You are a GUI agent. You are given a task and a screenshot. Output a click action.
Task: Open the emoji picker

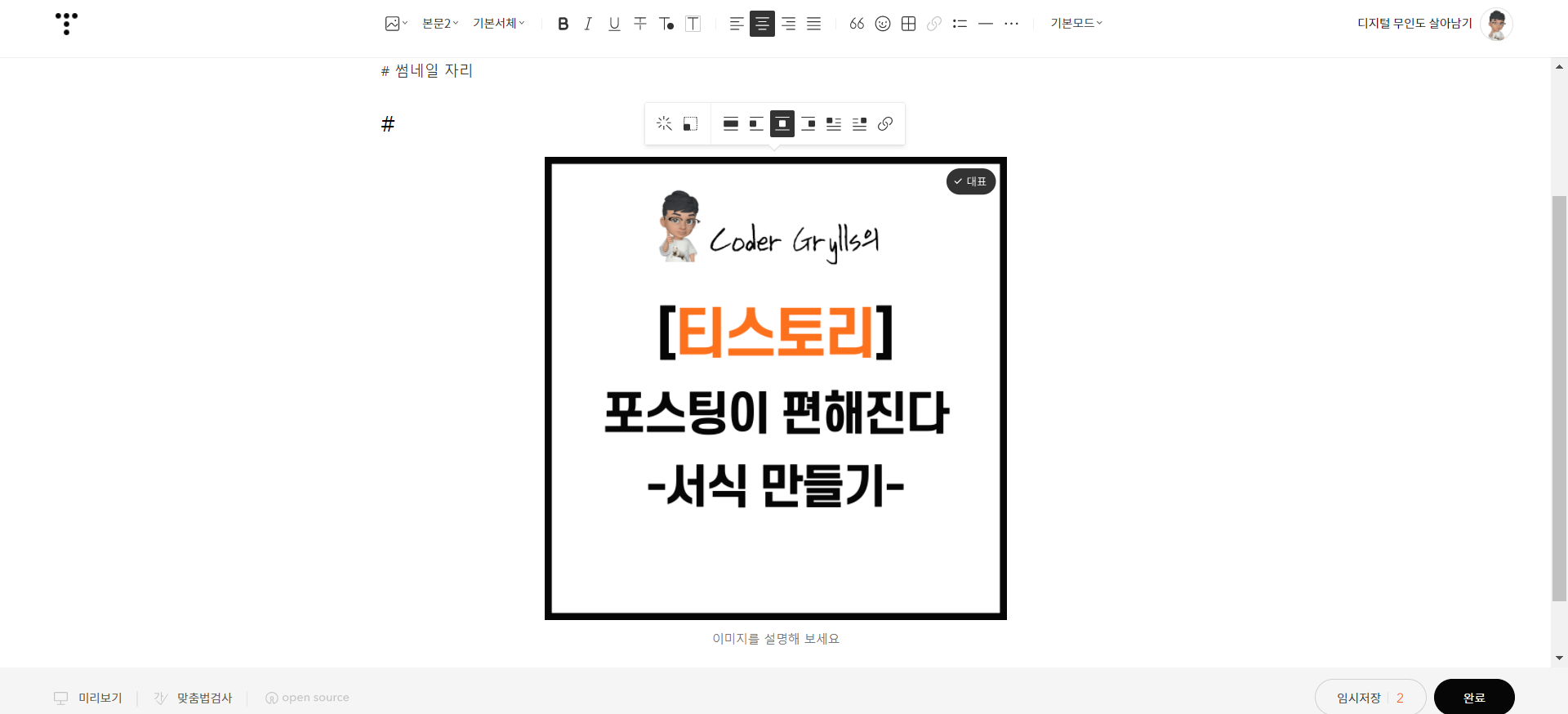click(x=883, y=24)
